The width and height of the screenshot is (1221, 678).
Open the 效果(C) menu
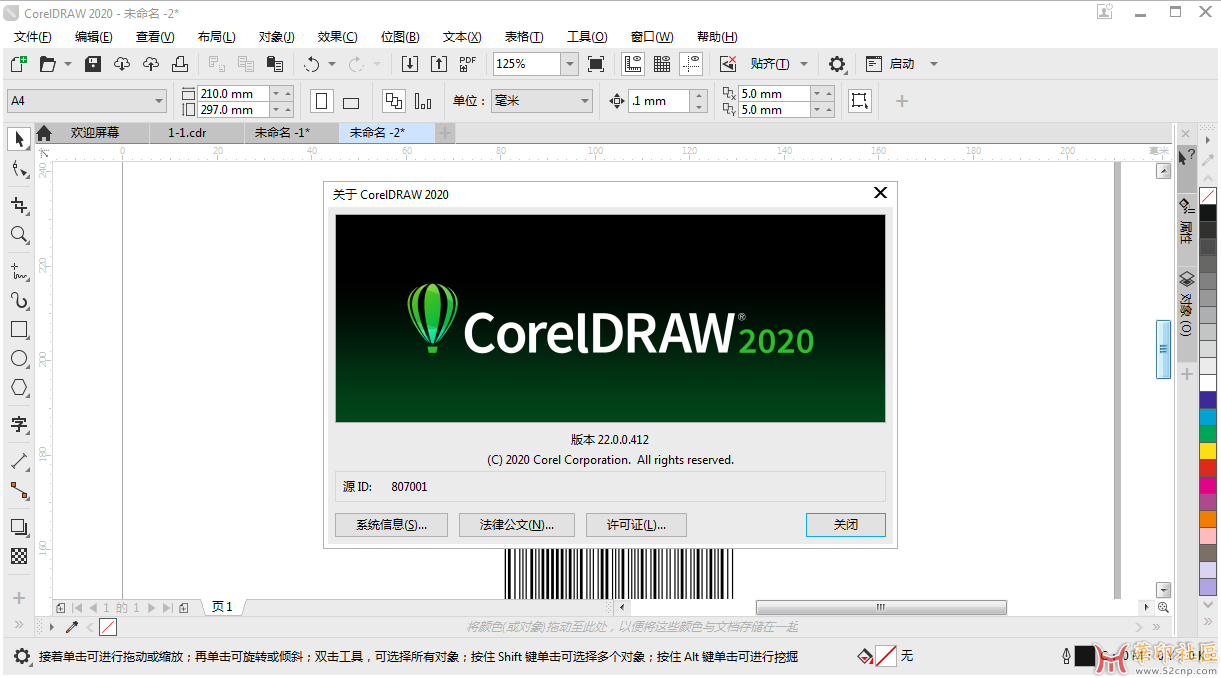tap(337, 37)
